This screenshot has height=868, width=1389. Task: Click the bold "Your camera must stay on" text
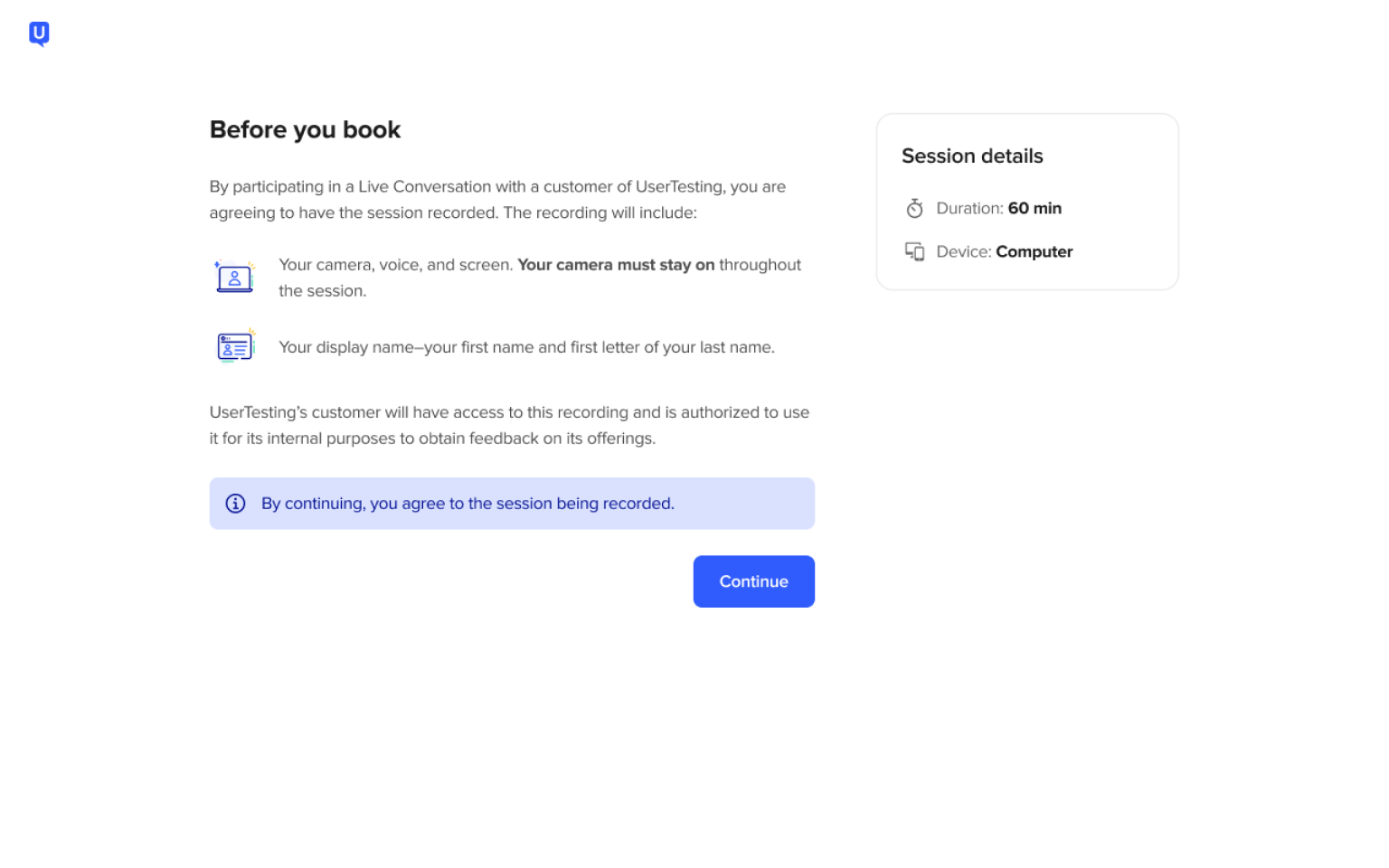click(616, 265)
